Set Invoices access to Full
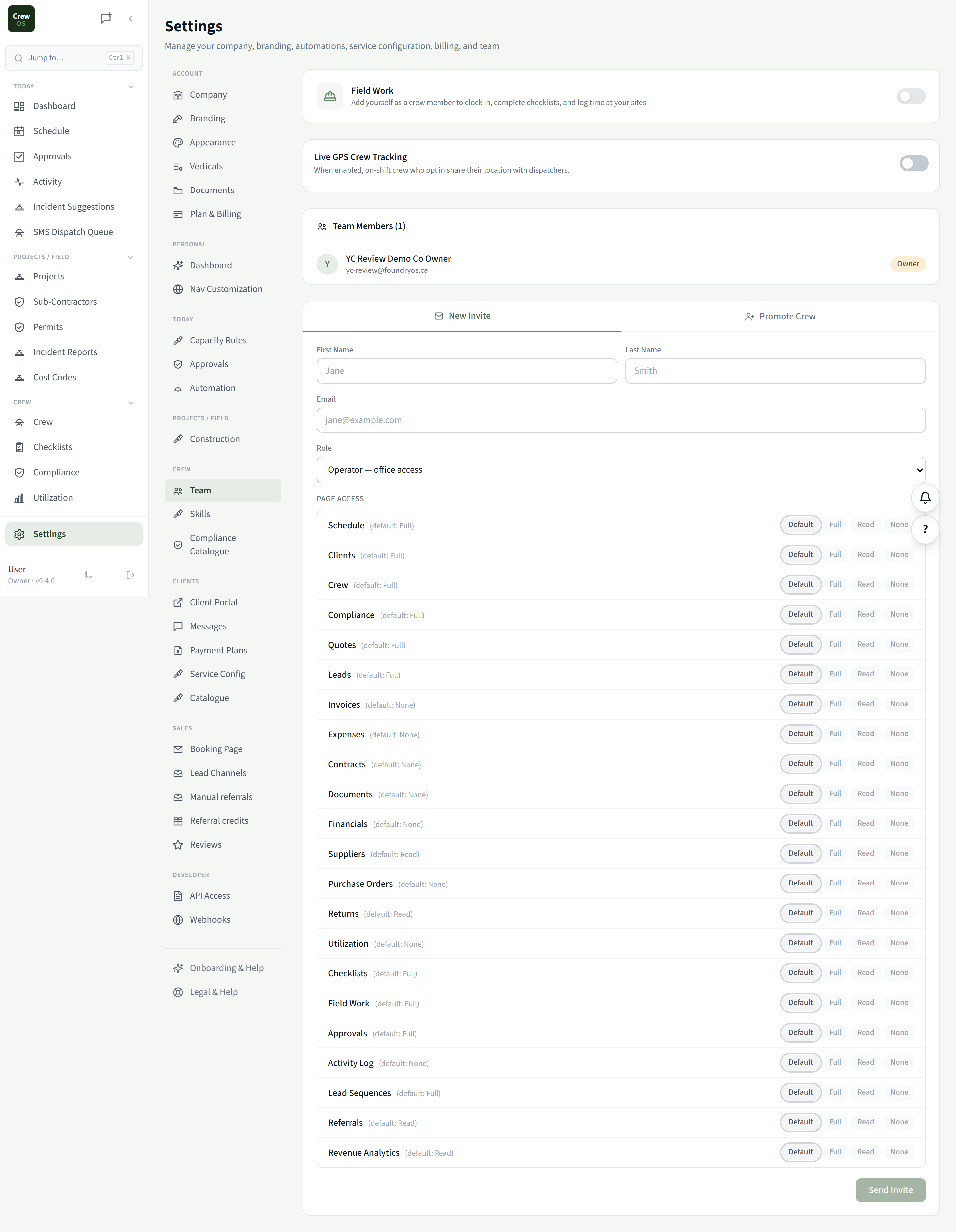Screen dimensions: 956x1232 tap(835, 704)
